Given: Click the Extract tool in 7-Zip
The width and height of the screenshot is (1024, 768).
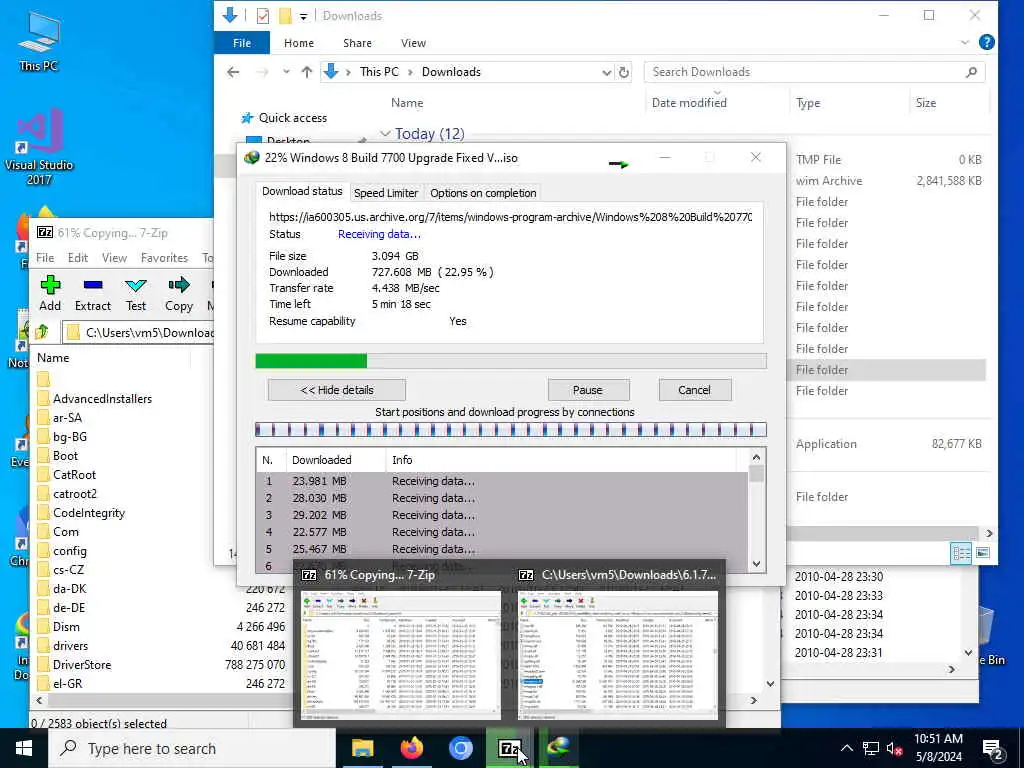Looking at the screenshot, I should (93, 293).
